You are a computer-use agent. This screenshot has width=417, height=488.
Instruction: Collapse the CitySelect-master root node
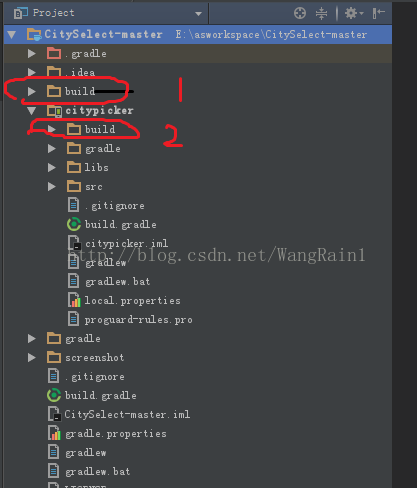point(12,34)
